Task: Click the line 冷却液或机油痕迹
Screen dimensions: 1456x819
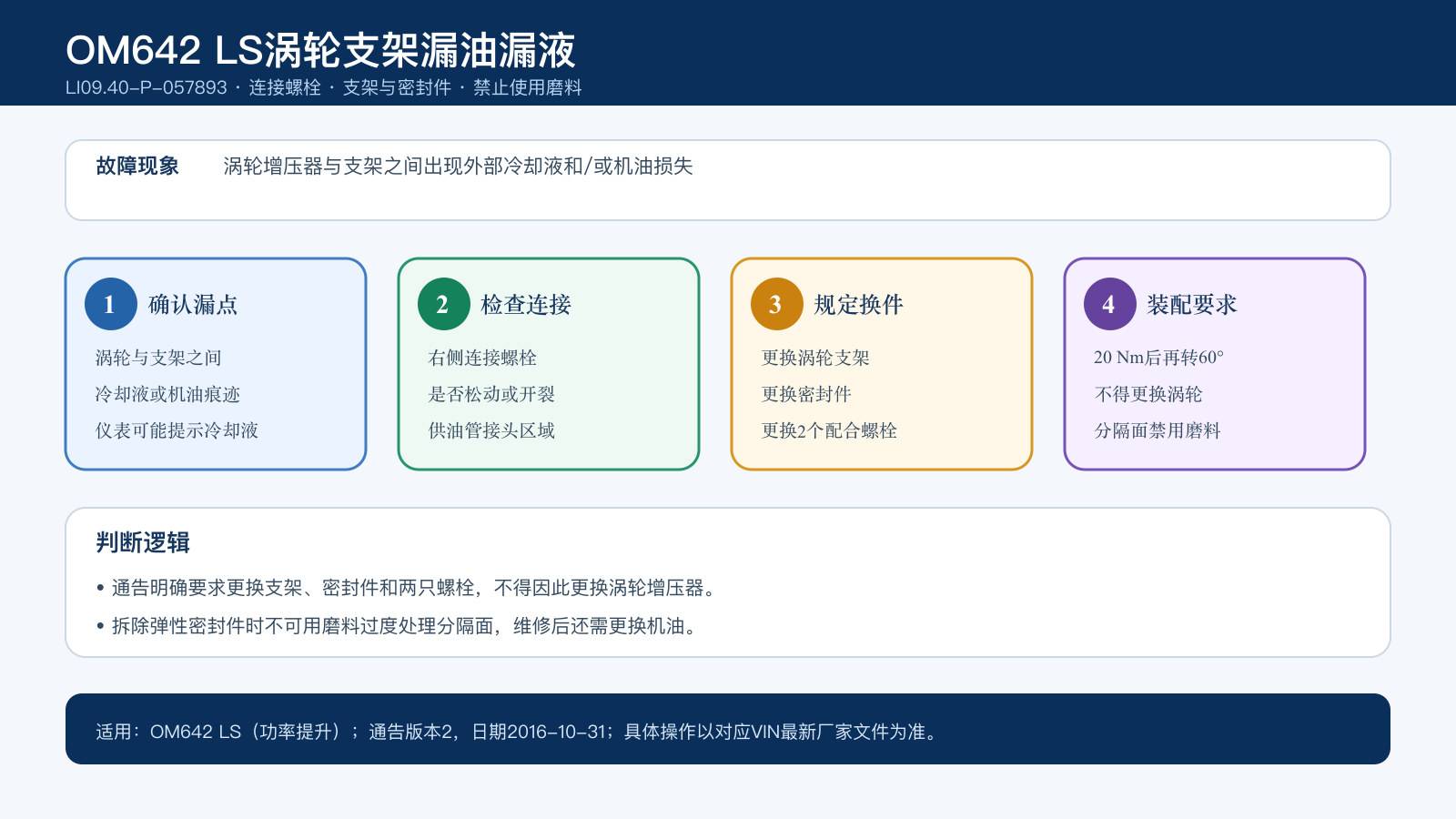Action: (167, 394)
